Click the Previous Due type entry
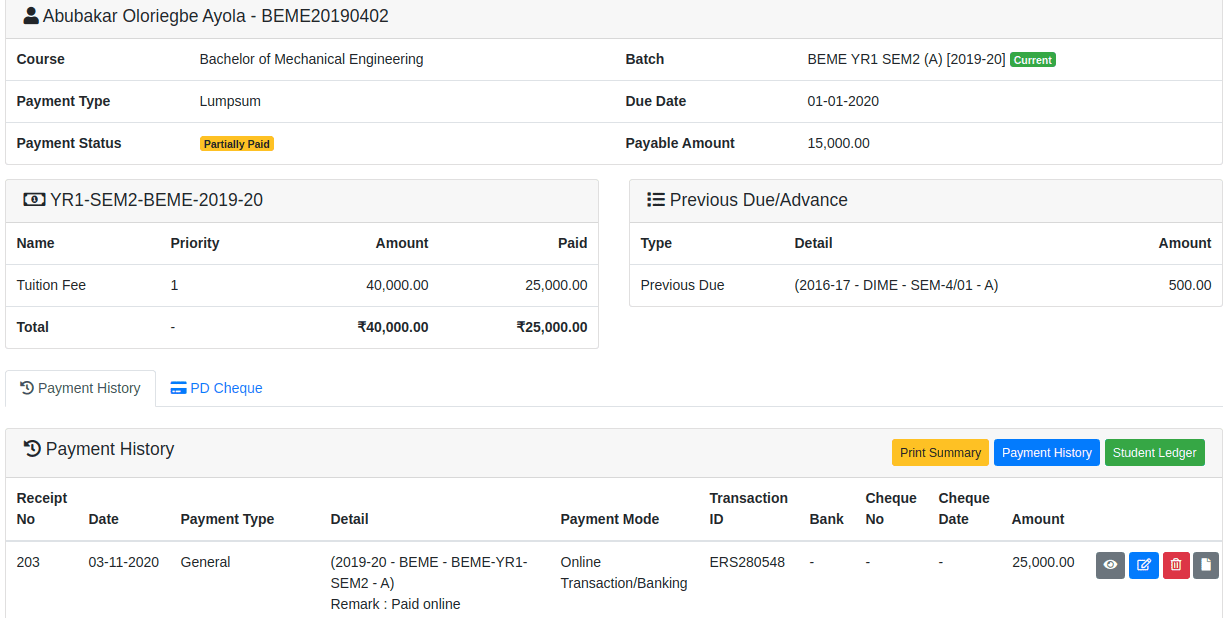The width and height of the screenshot is (1228, 618). pyautogui.click(x=682, y=285)
